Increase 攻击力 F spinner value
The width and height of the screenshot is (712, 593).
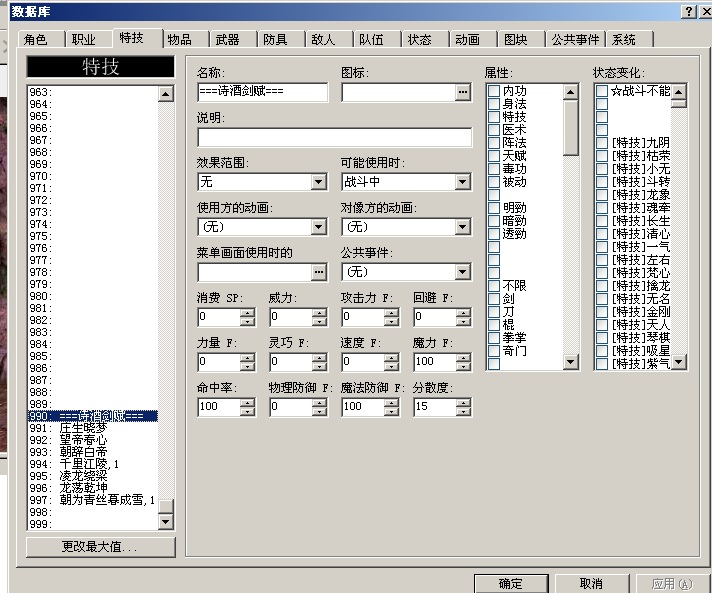pos(391,313)
